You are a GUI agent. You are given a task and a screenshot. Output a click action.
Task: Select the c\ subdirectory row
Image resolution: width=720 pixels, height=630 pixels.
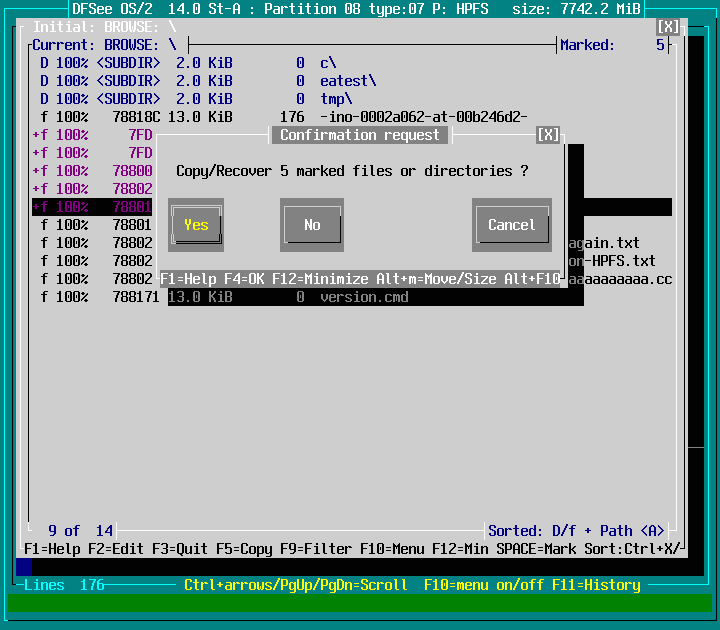(328, 63)
